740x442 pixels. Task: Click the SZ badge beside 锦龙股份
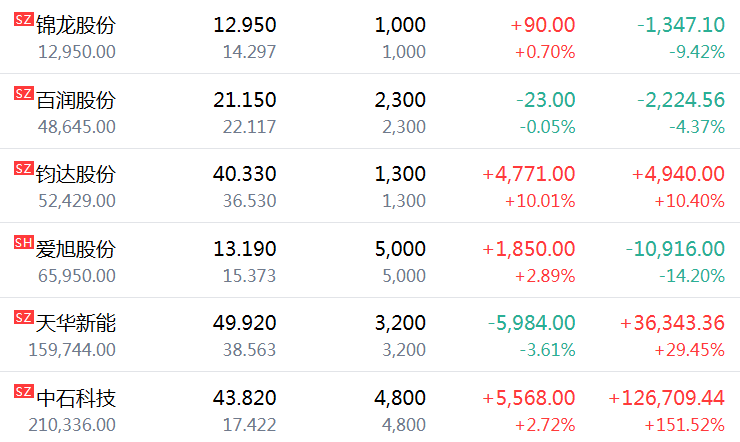click(x=23, y=19)
